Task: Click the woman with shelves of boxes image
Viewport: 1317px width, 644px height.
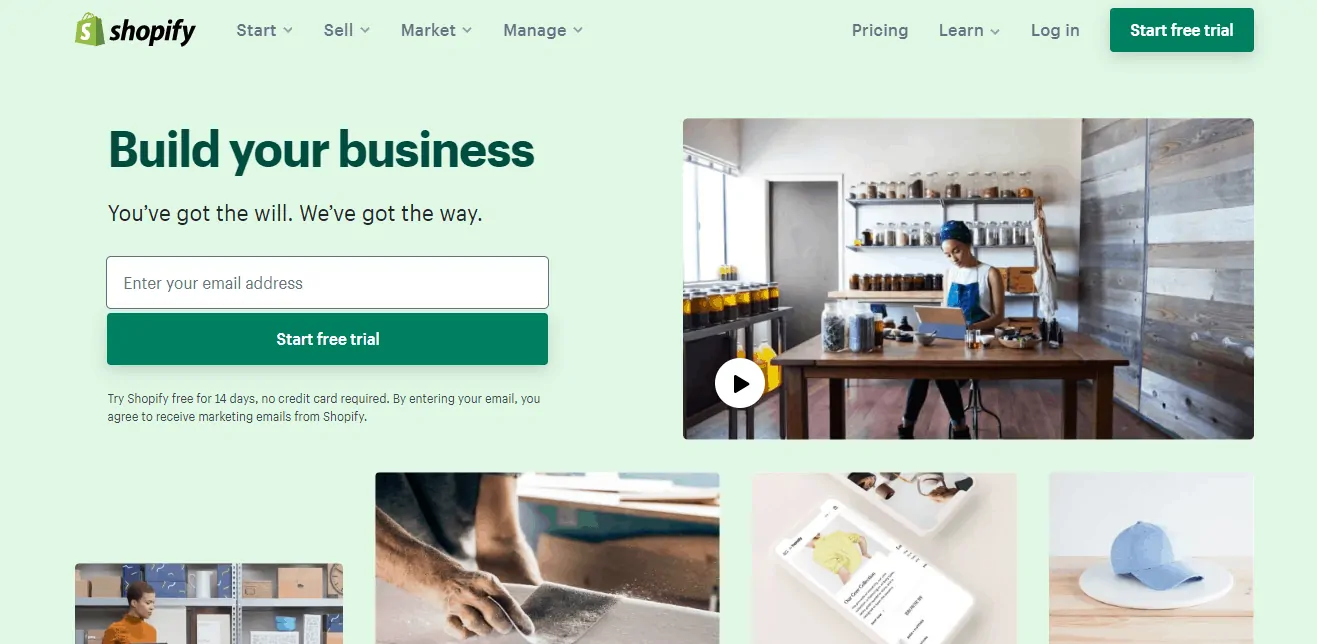Action: (209, 604)
